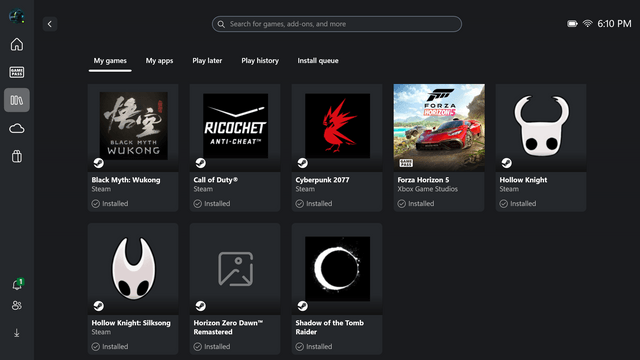Click the search magnifier icon

click(221, 24)
